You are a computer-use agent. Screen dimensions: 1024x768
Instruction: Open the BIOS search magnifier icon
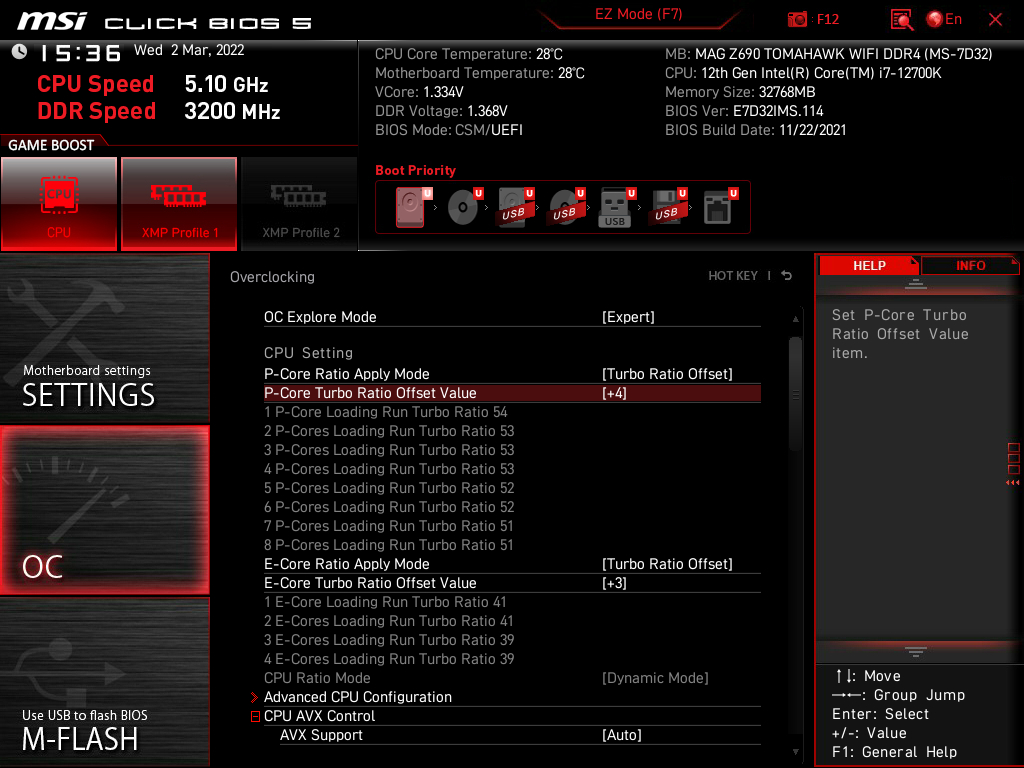pyautogui.click(x=901, y=20)
